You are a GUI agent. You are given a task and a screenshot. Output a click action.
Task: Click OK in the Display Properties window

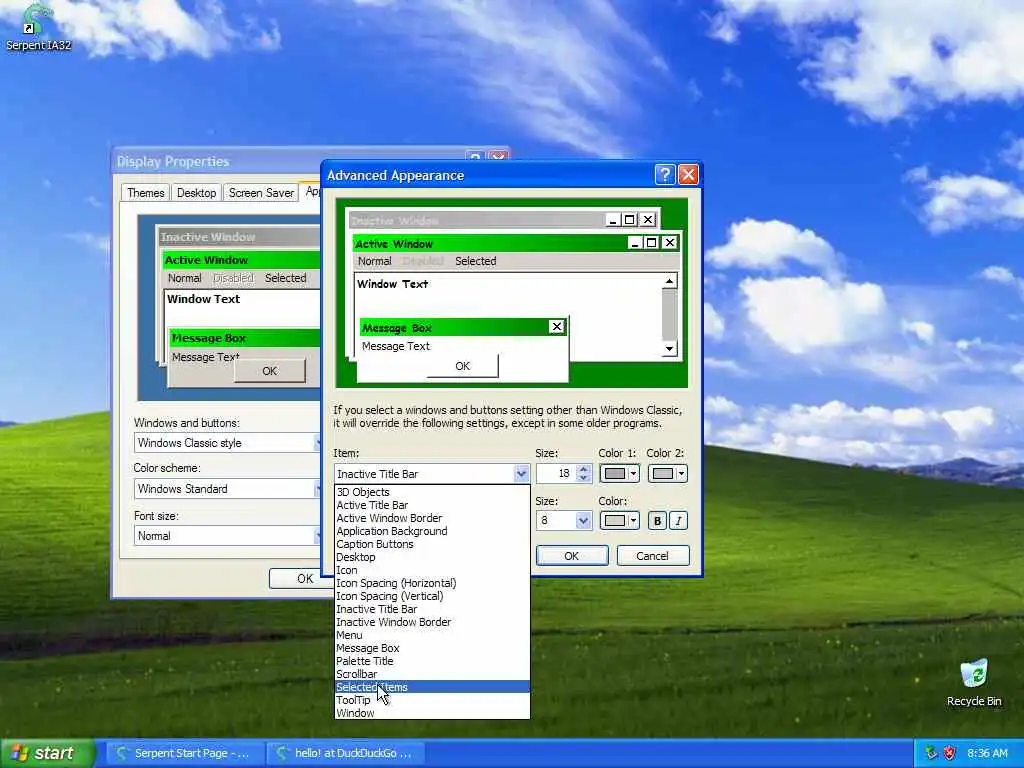pos(304,579)
